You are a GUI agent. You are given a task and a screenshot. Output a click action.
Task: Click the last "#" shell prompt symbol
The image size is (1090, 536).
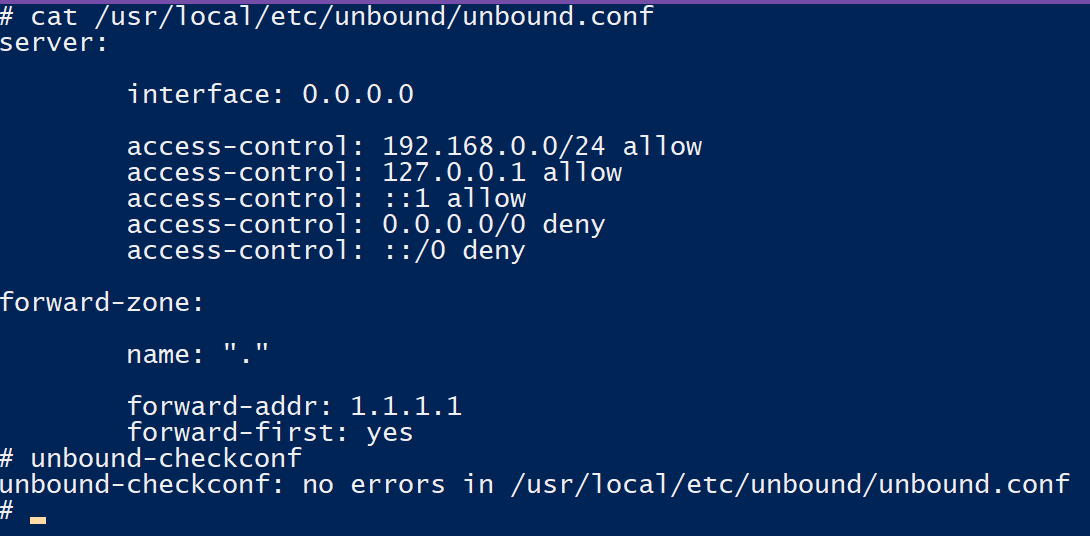7,511
